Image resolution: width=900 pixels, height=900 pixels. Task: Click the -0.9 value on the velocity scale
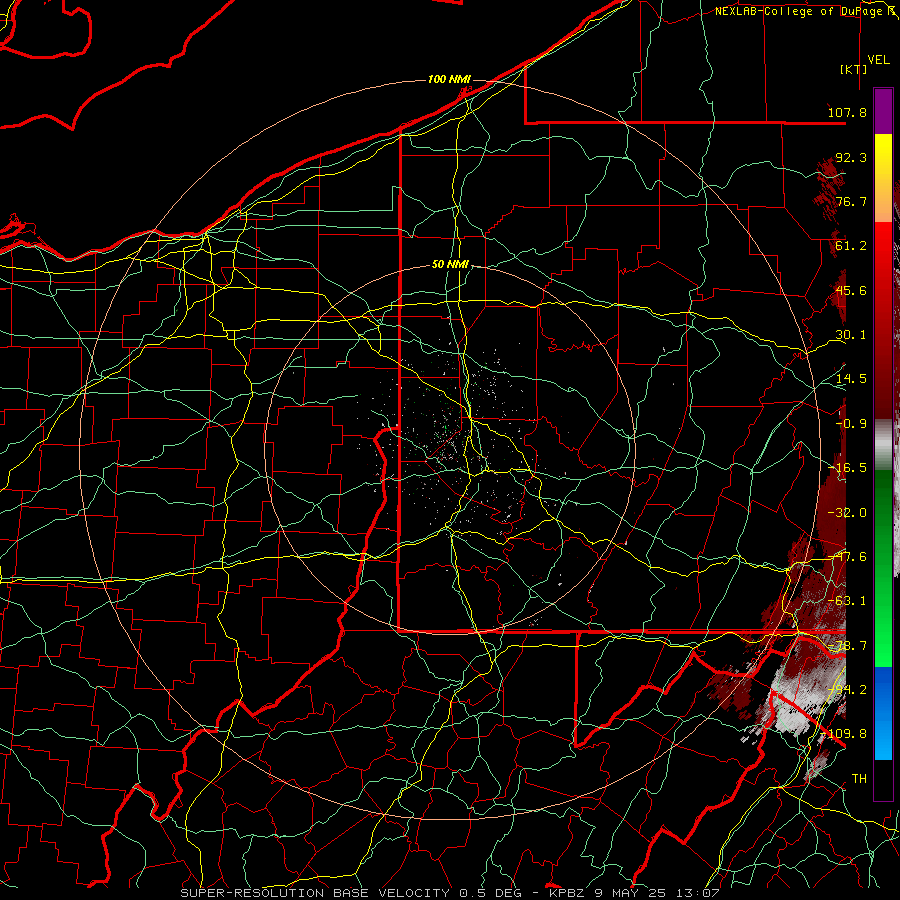coord(851,424)
